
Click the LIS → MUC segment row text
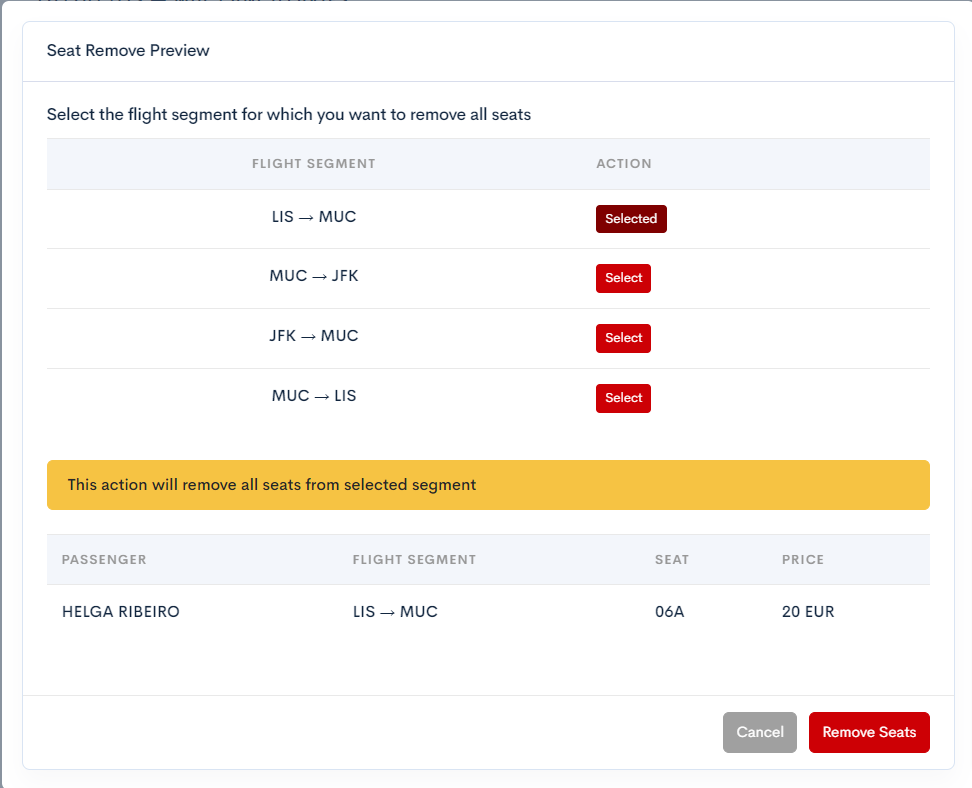[x=314, y=217]
